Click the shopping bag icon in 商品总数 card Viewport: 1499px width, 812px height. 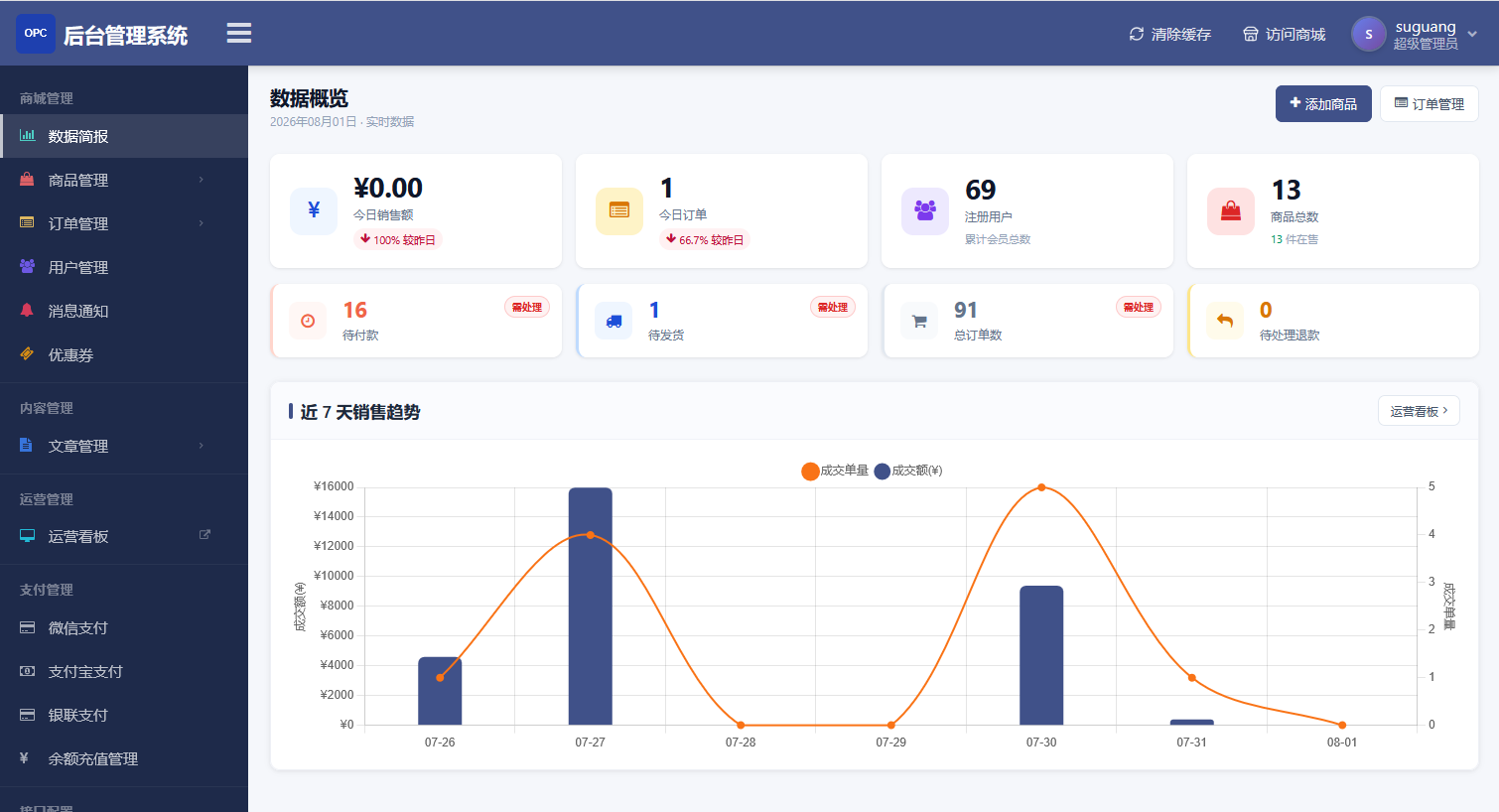(1231, 210)
